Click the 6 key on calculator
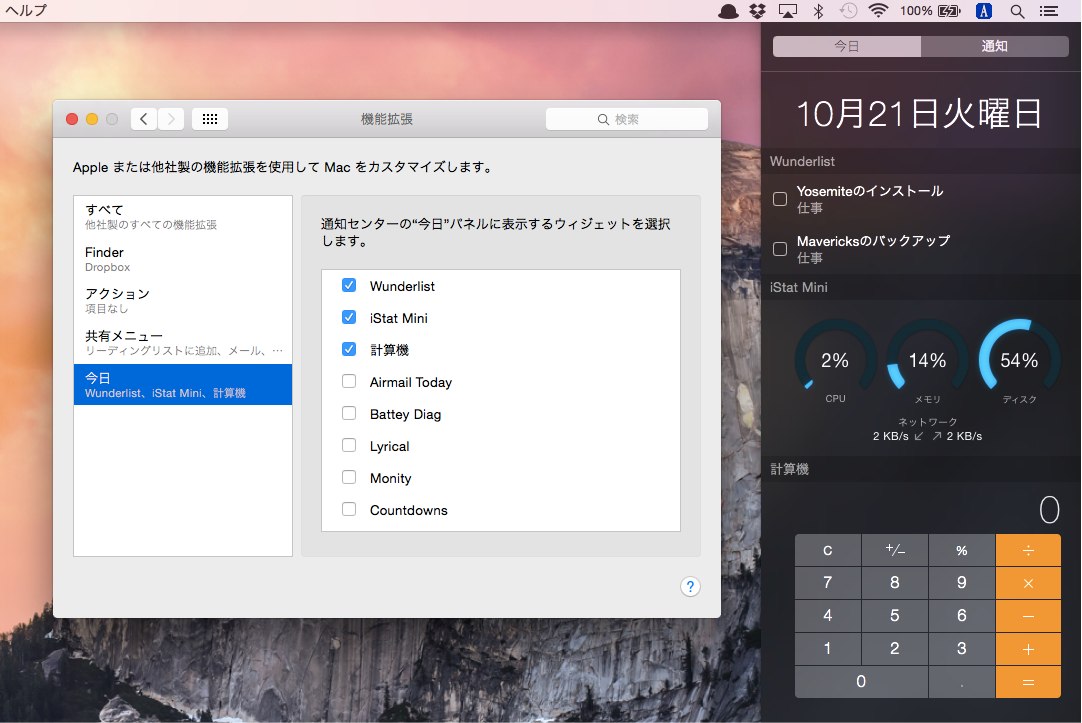The image size is (1082, 723). click(x=961, y=615)
